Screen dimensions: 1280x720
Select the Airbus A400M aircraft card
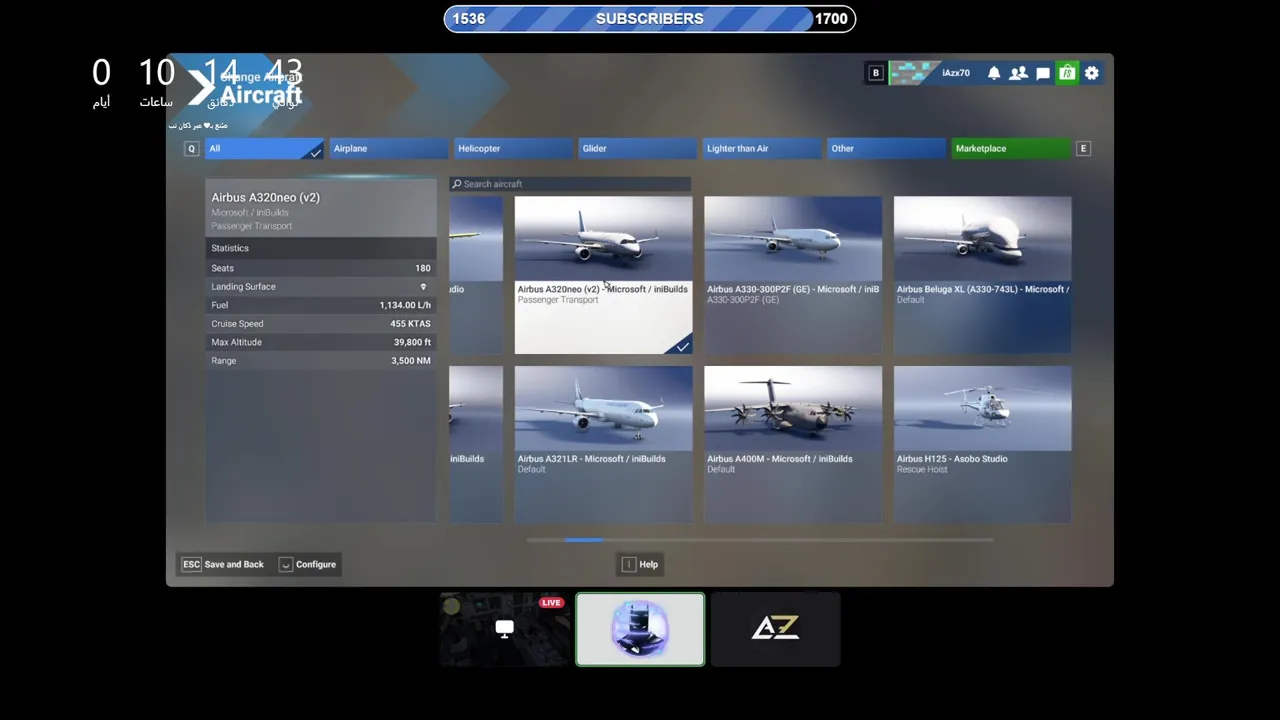pos(793,444)
